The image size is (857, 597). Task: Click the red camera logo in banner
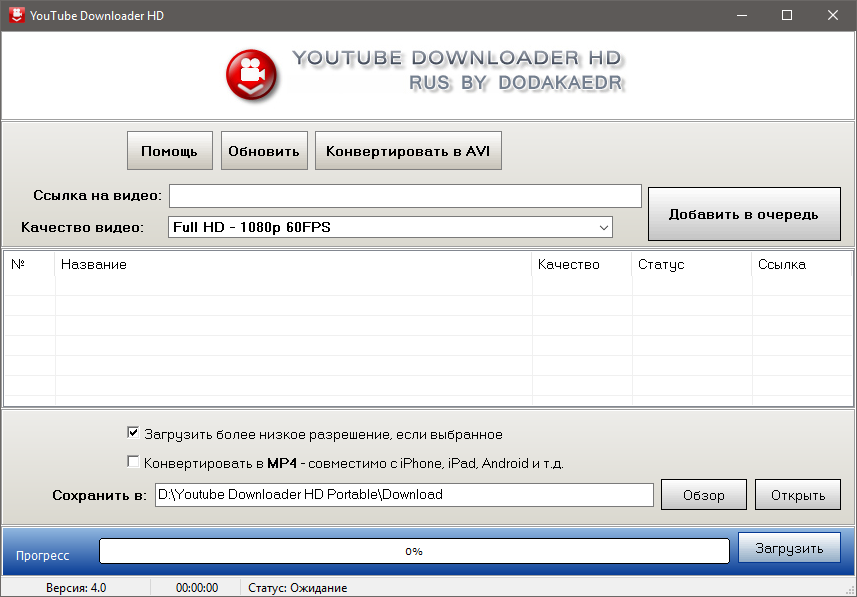coord(253,73)
